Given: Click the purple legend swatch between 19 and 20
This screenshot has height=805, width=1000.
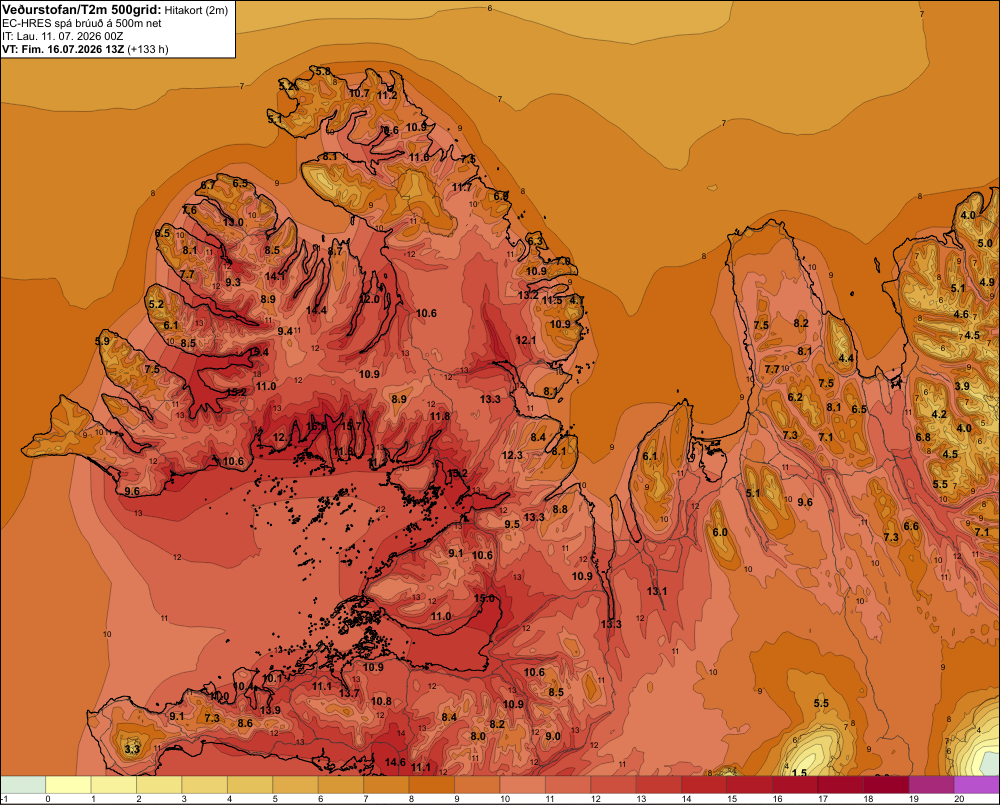Looking at the screenshot, I should tap(931, 785).
